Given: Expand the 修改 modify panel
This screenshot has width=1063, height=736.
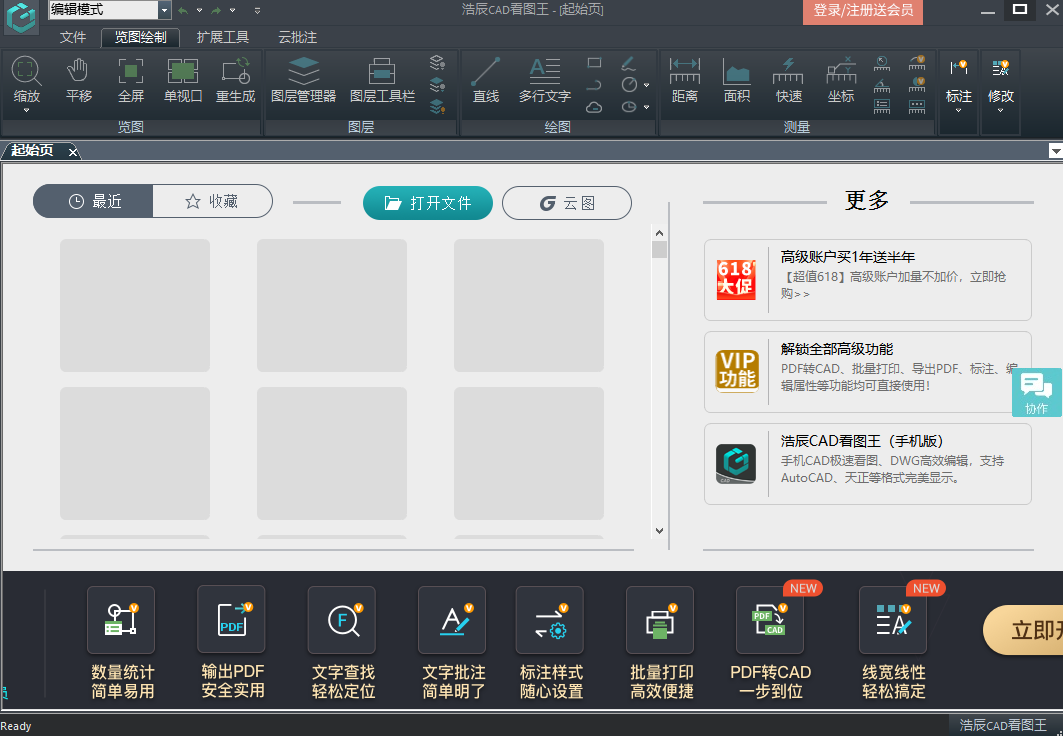Looking at the screenshot, I should click(x=1001, y=90).
